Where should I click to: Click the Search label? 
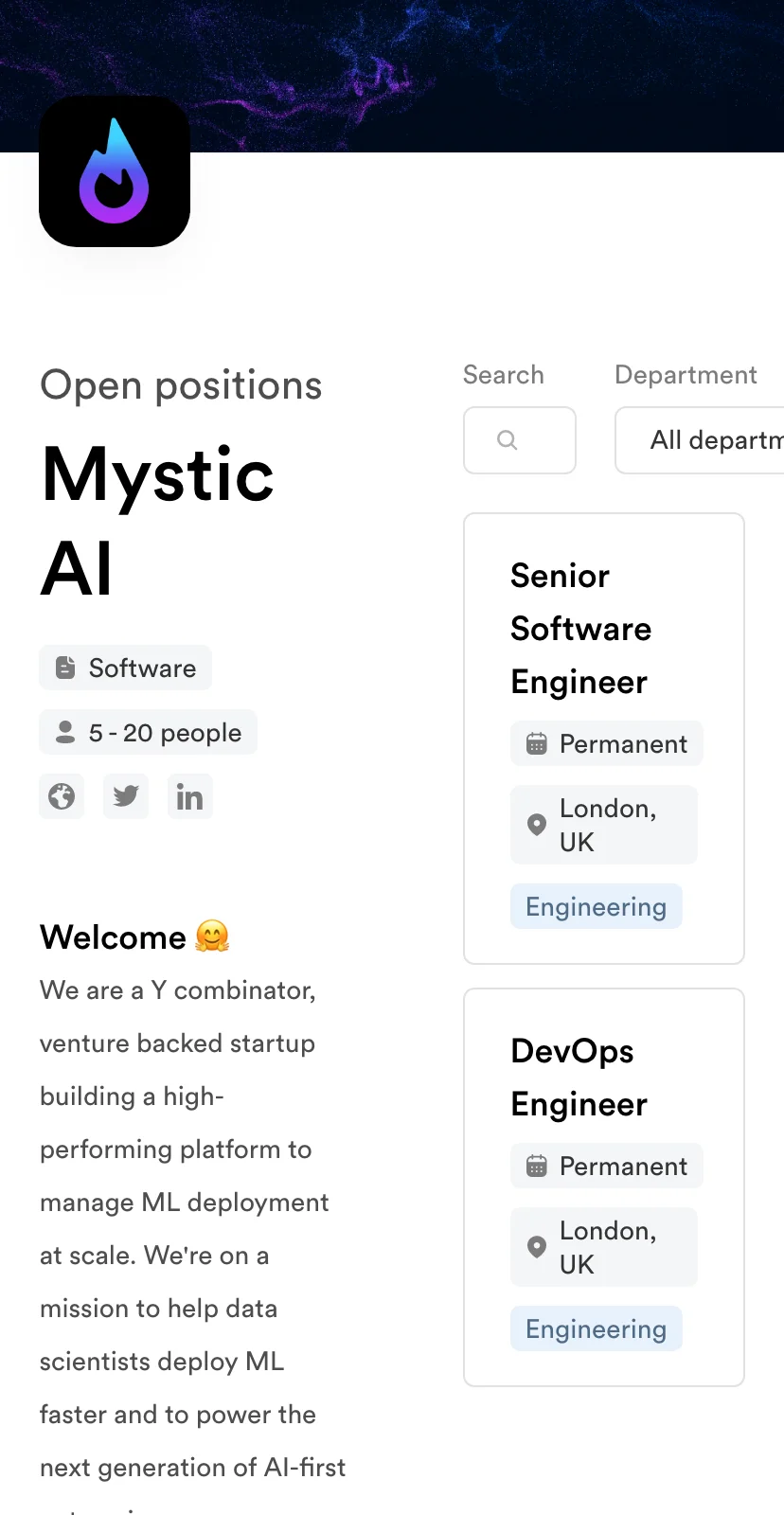click(x=504, y=375)
